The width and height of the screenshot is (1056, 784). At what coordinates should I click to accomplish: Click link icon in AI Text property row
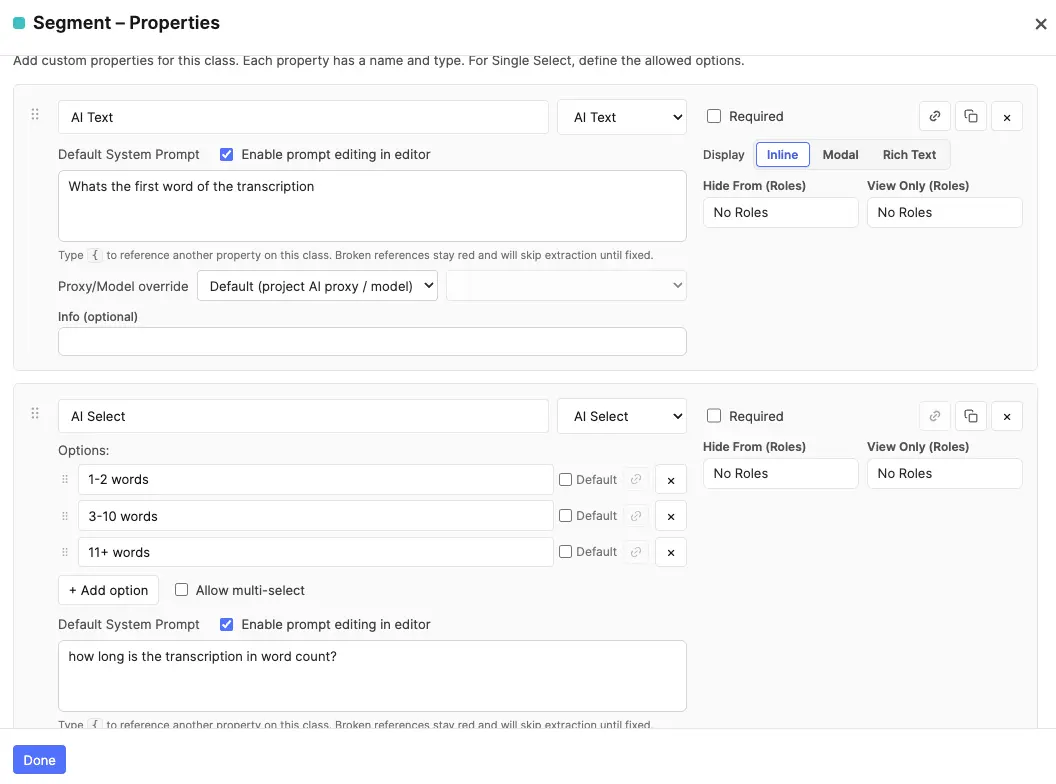point(935,117)
